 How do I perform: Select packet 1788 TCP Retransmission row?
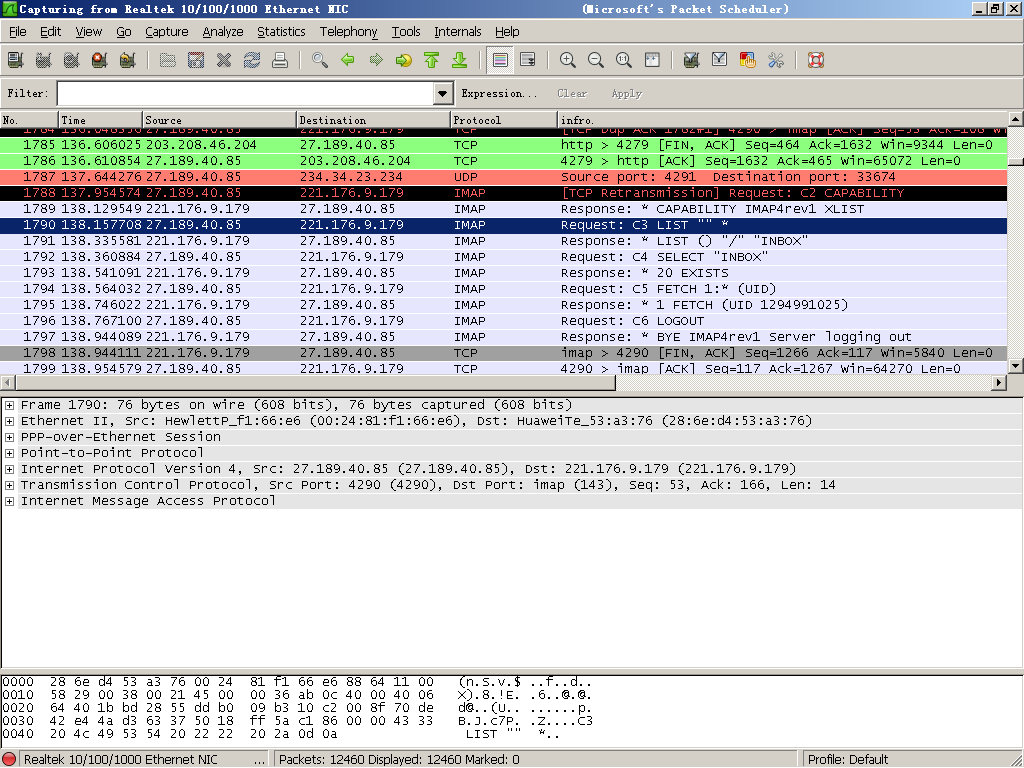(x=504, y=193)
